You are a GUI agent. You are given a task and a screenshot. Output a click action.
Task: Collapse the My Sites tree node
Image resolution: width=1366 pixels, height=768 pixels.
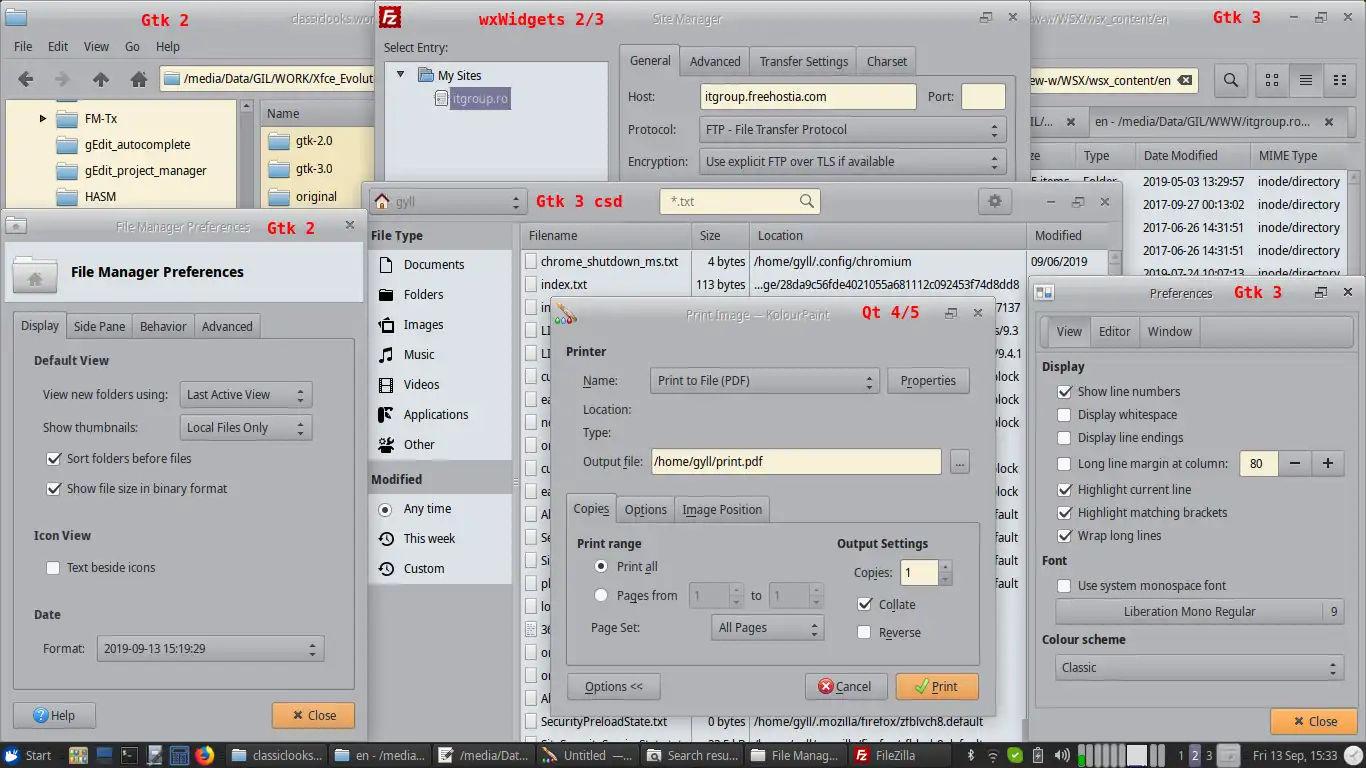400,75
